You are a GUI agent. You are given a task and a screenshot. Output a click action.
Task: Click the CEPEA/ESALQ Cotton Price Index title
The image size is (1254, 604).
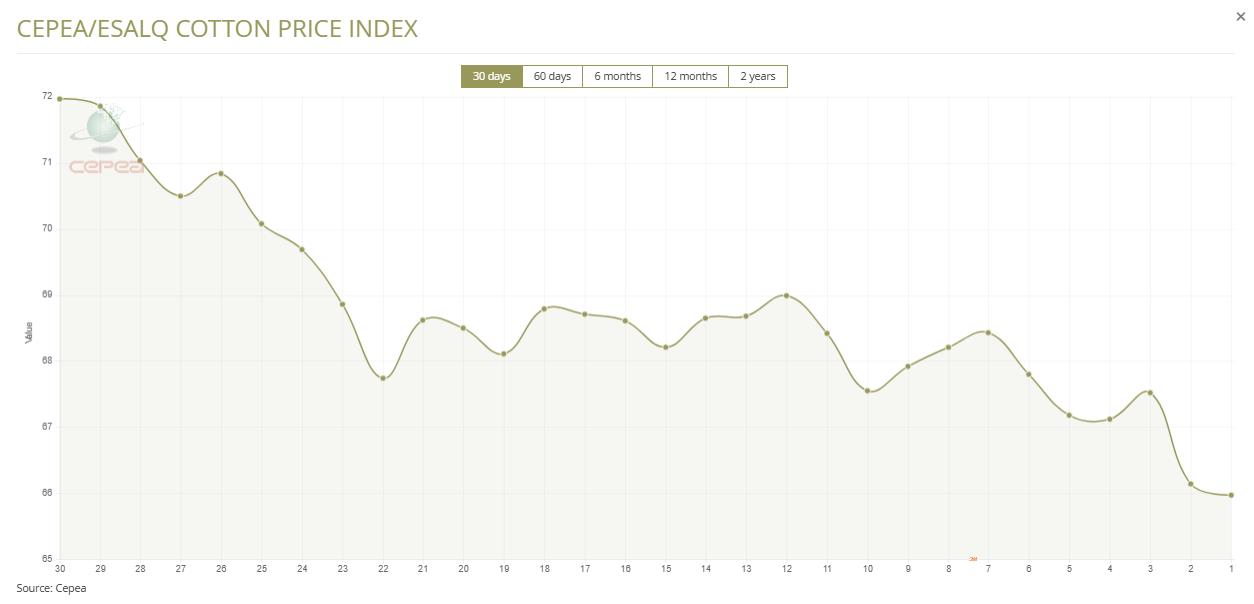[x=217, y=29]
